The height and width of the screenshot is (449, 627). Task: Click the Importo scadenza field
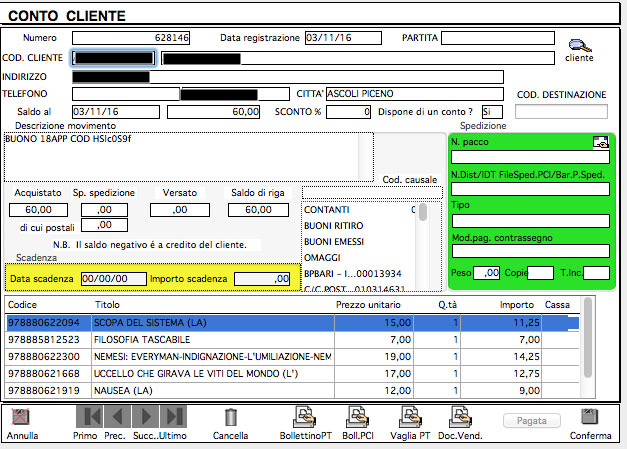click(x=262, y=279)
